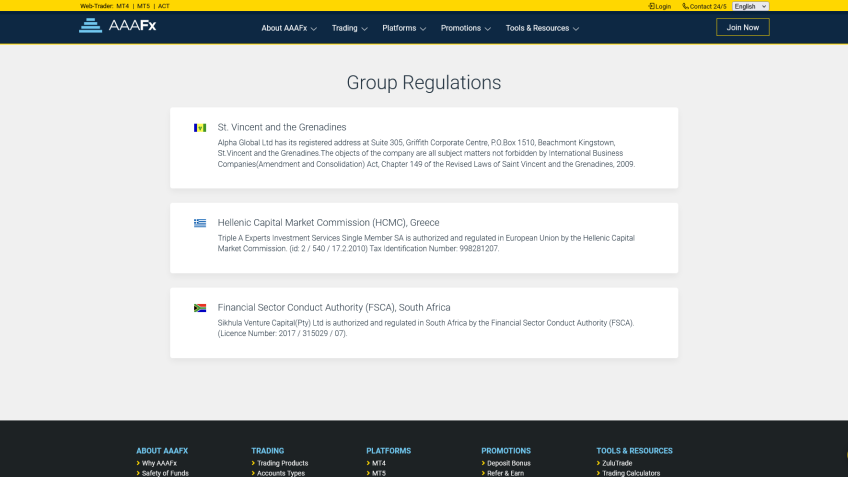Expand the About AAAFx menu
Screen dimensions: 848x477
289,28
